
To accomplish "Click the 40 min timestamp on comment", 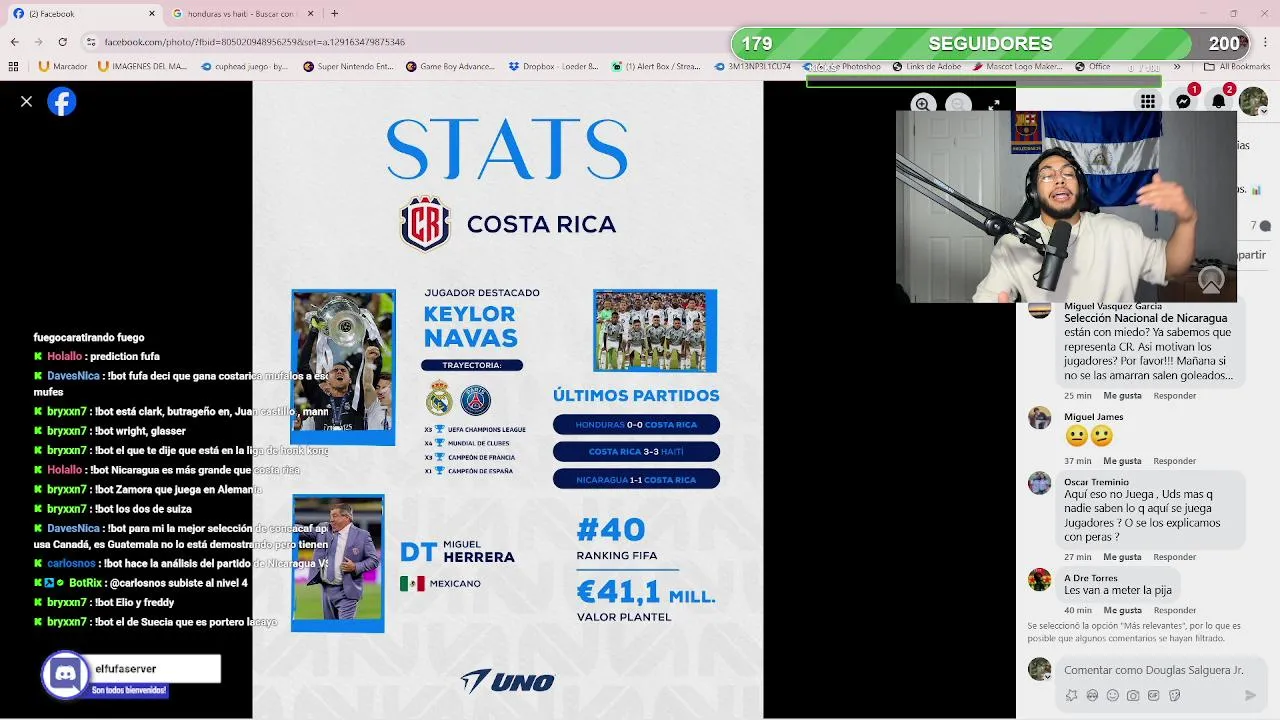I will pos(1077,610).
